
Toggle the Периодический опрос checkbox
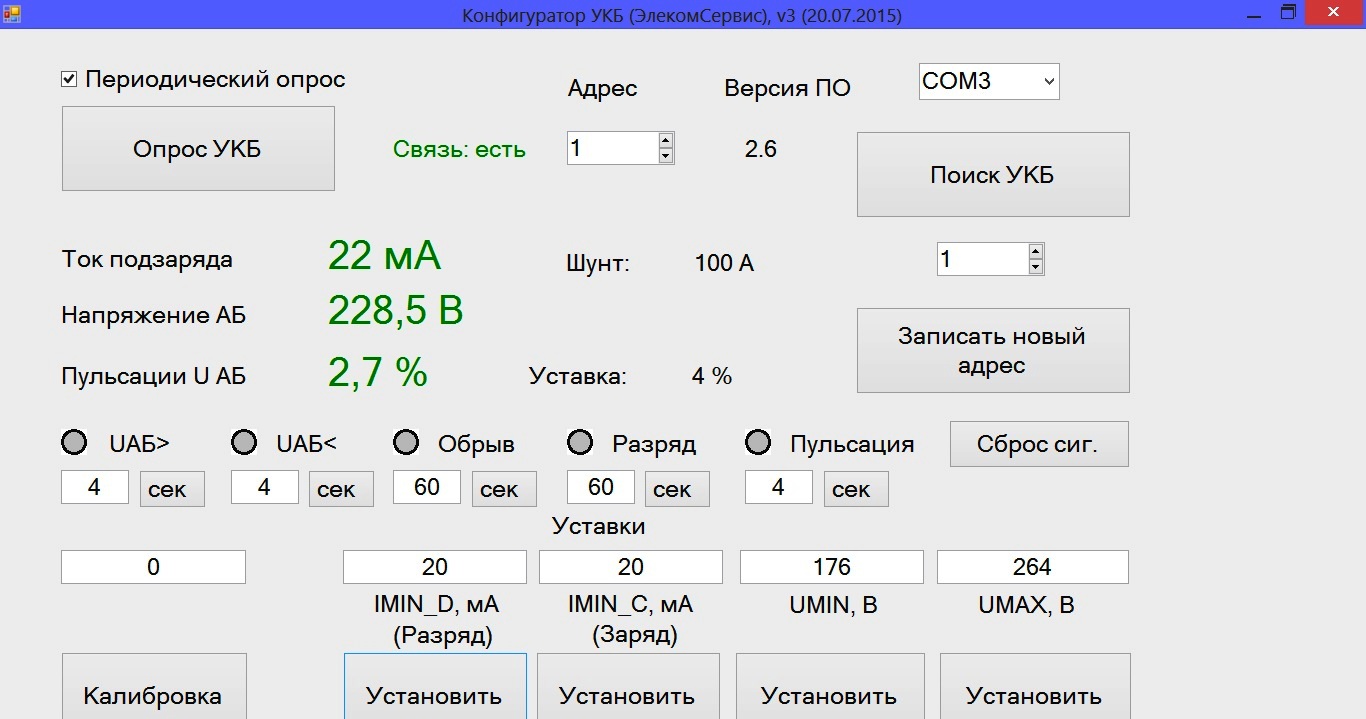point(69,79)
